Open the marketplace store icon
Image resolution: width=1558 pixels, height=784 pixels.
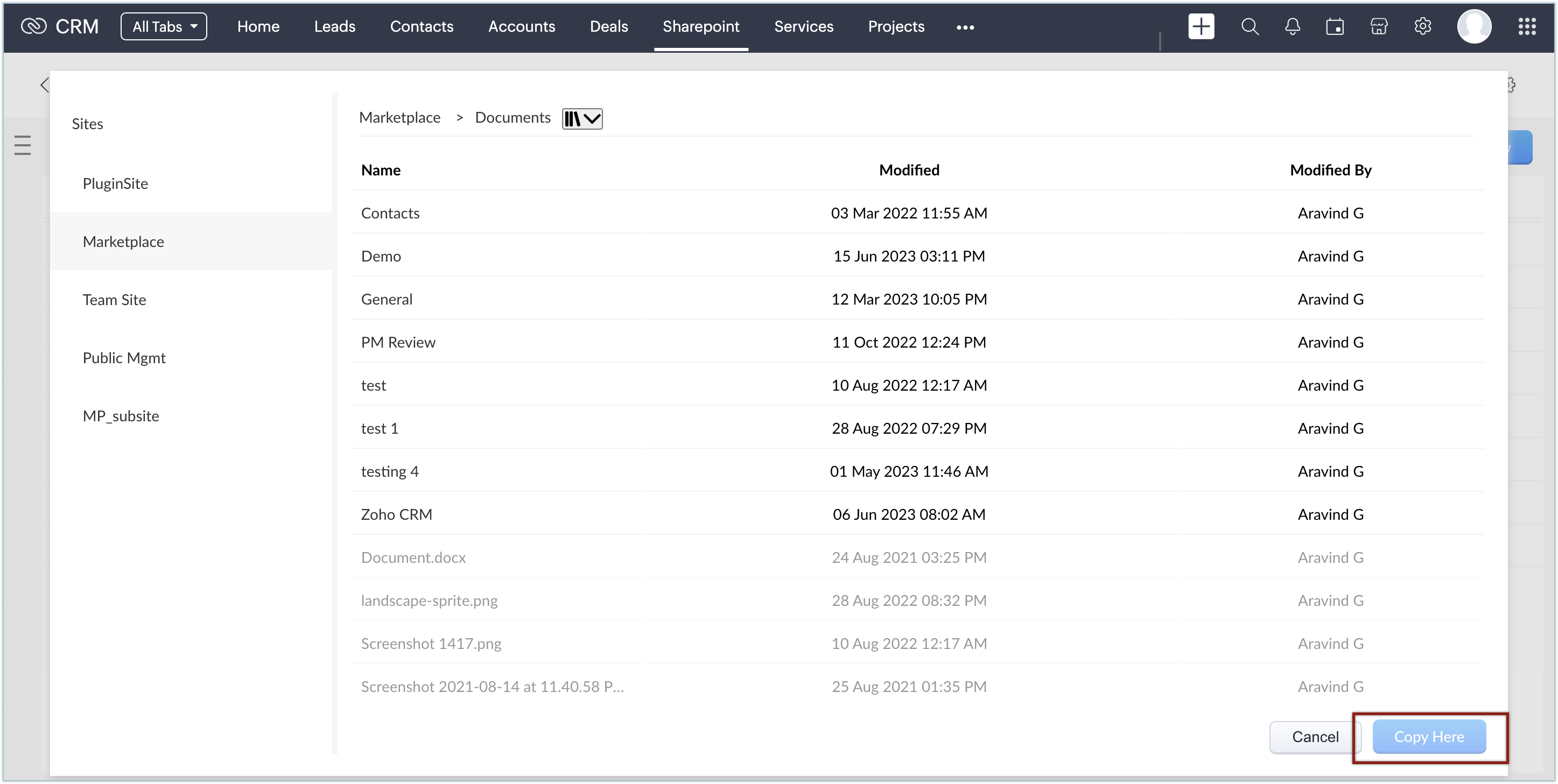point(1378,26)
